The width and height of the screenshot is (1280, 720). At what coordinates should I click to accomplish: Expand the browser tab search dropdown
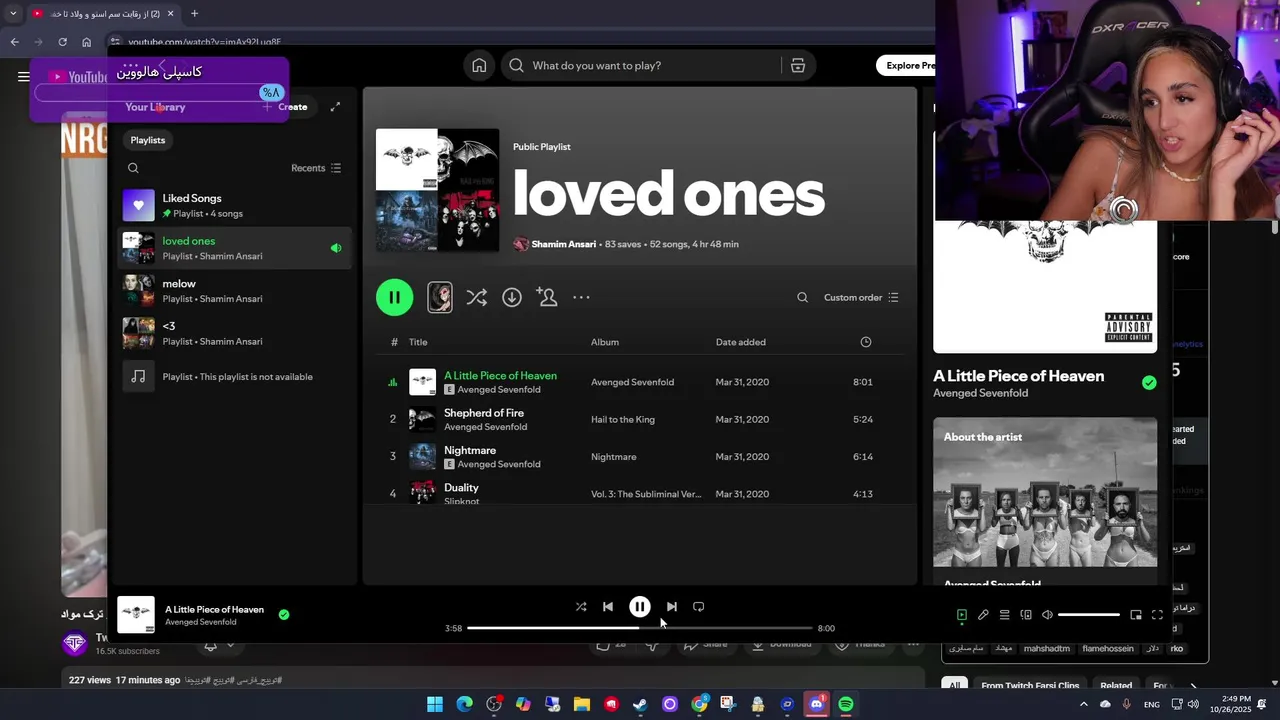(x=13, y=13)
